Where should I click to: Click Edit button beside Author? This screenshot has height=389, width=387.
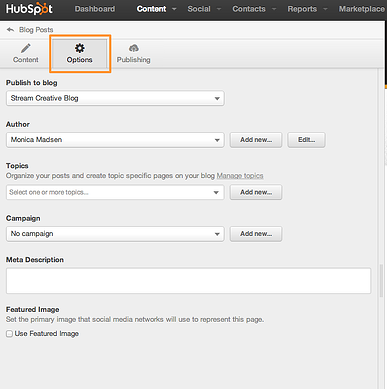coord(306,140)
